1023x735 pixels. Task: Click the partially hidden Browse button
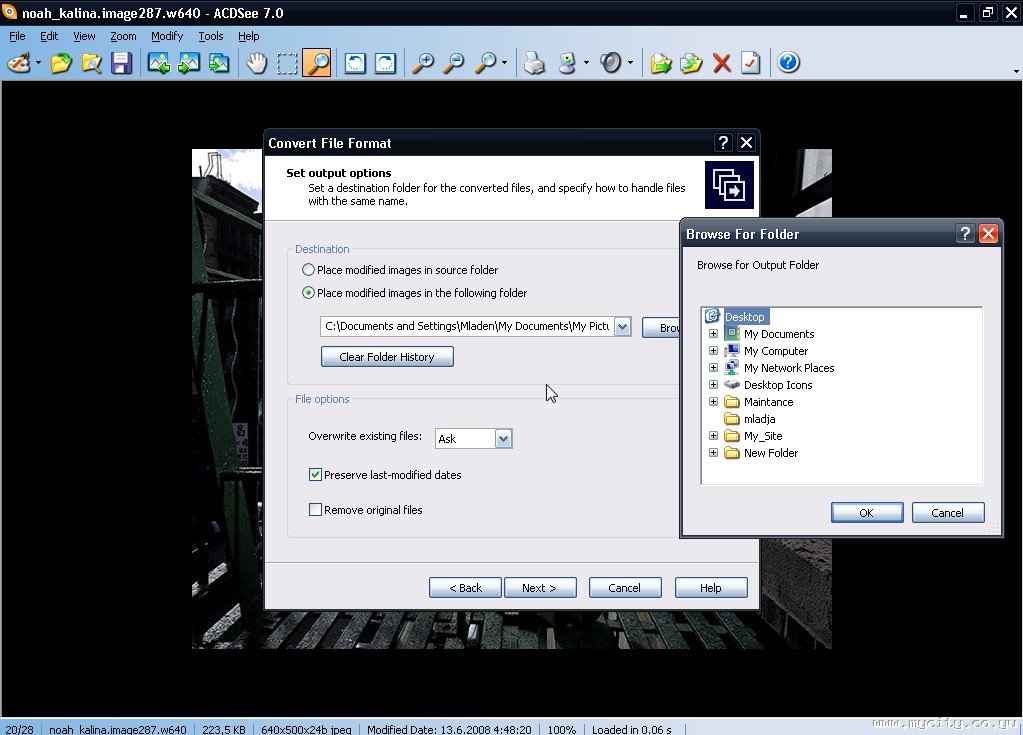[661, 327]
